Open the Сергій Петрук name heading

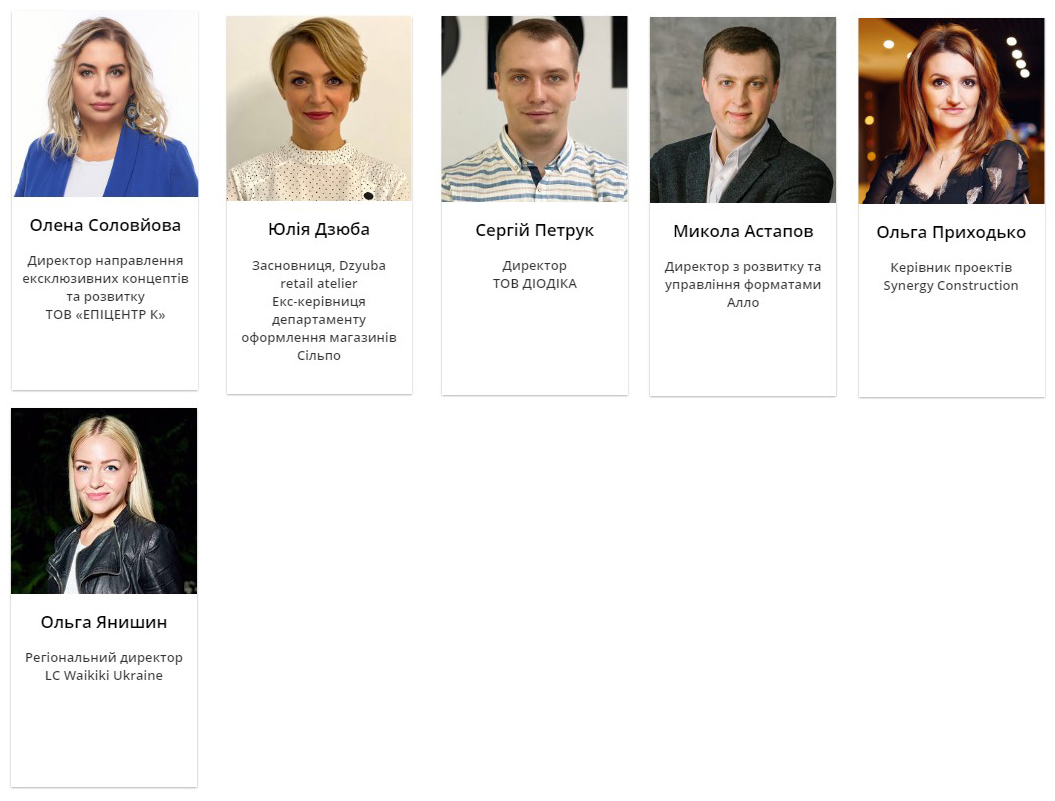(x=534, y=230)
